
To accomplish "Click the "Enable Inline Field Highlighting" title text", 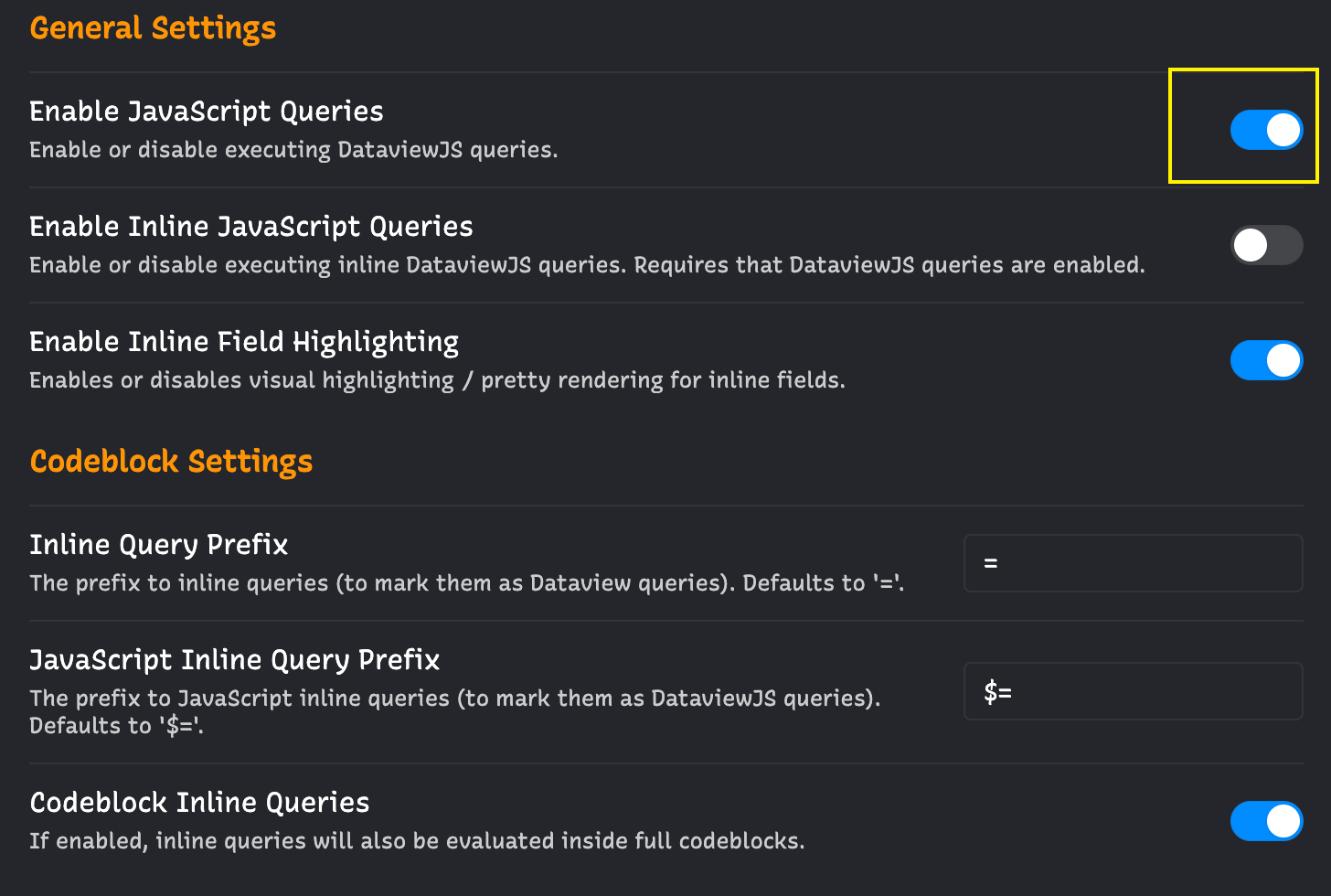I will 244,342.
